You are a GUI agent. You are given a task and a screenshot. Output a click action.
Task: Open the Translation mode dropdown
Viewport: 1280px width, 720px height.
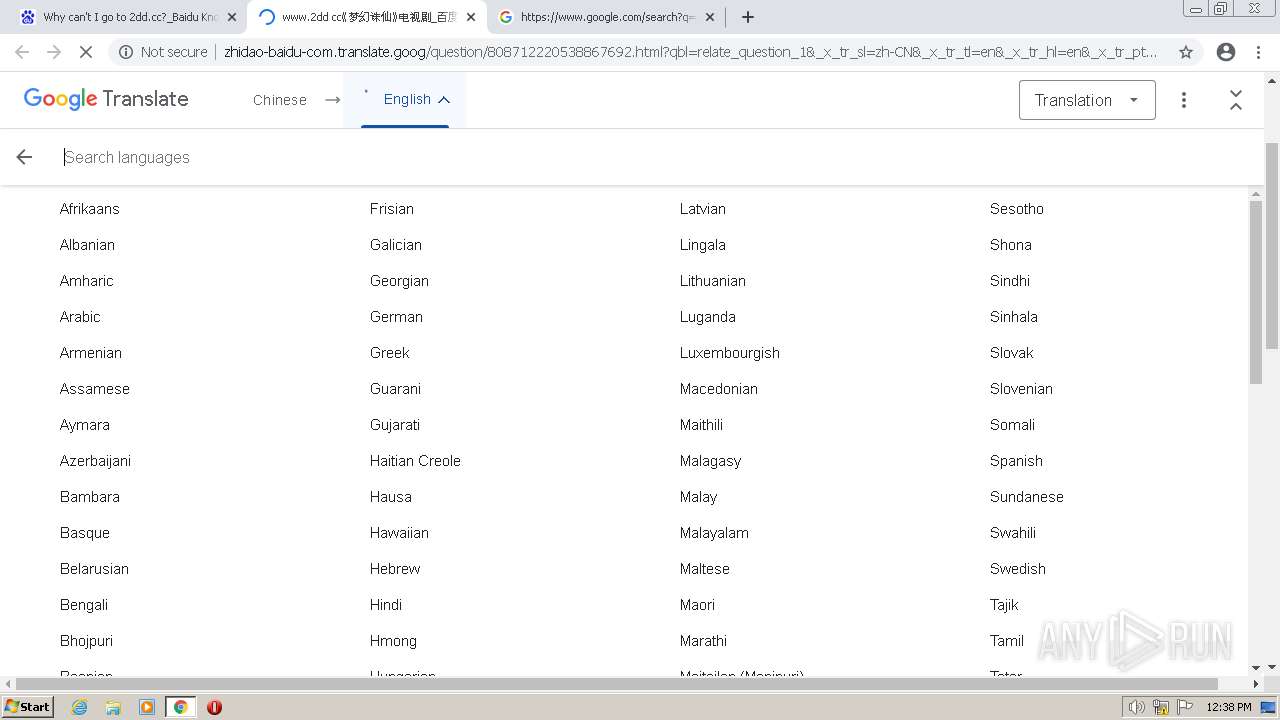coord(1087,100)
